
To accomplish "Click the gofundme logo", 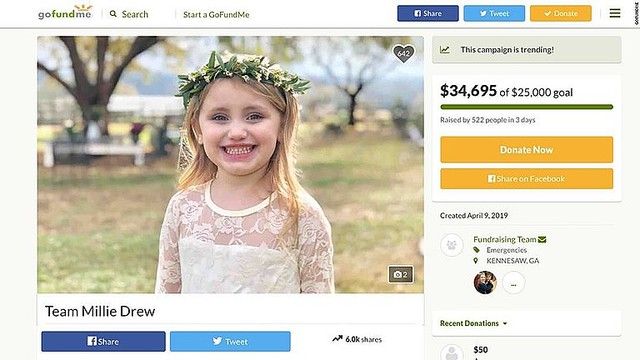I will click(x=65, y=13).
